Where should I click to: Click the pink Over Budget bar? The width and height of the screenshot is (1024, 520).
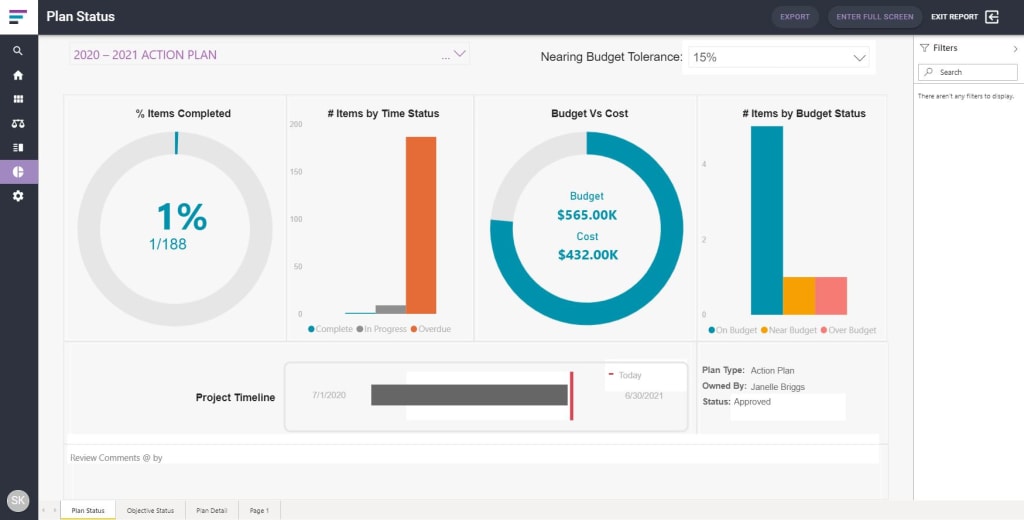coord(831,296)
